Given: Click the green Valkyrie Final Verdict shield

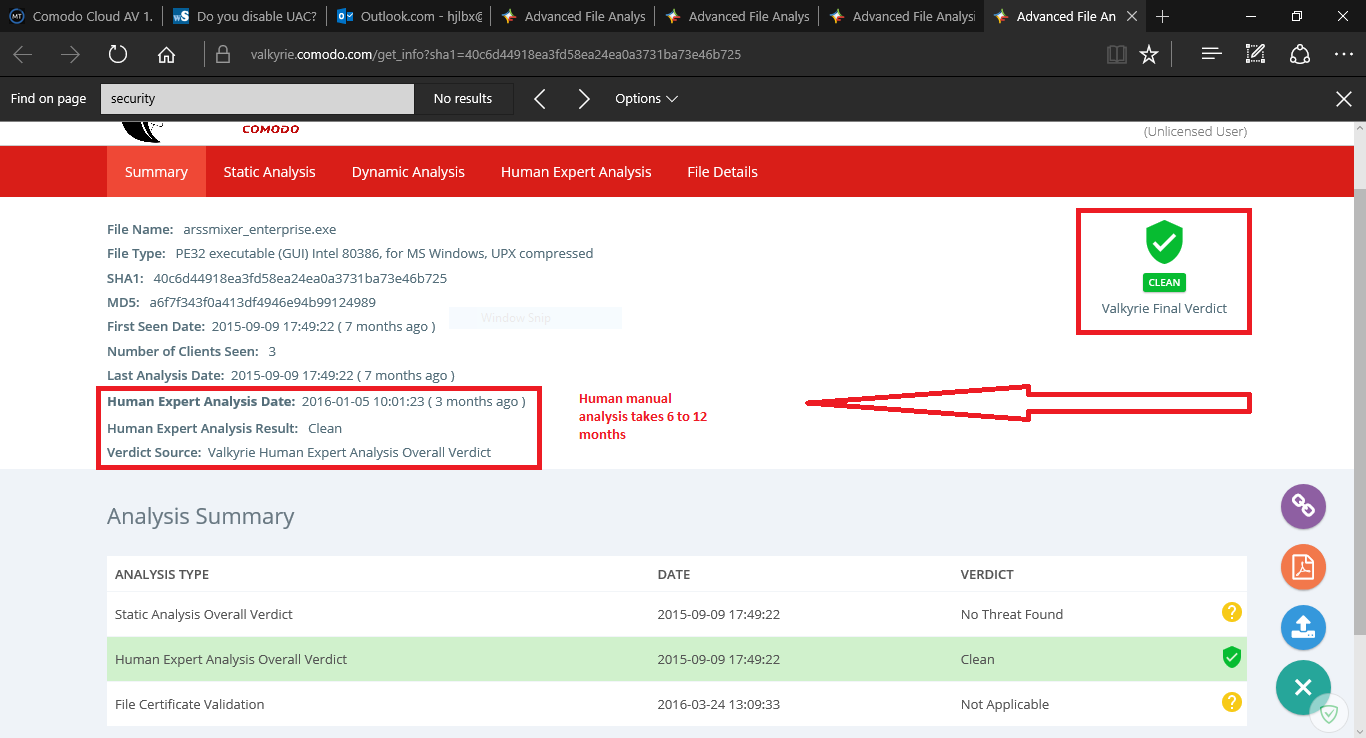Looking at the screenshot, I should 1164,243.
